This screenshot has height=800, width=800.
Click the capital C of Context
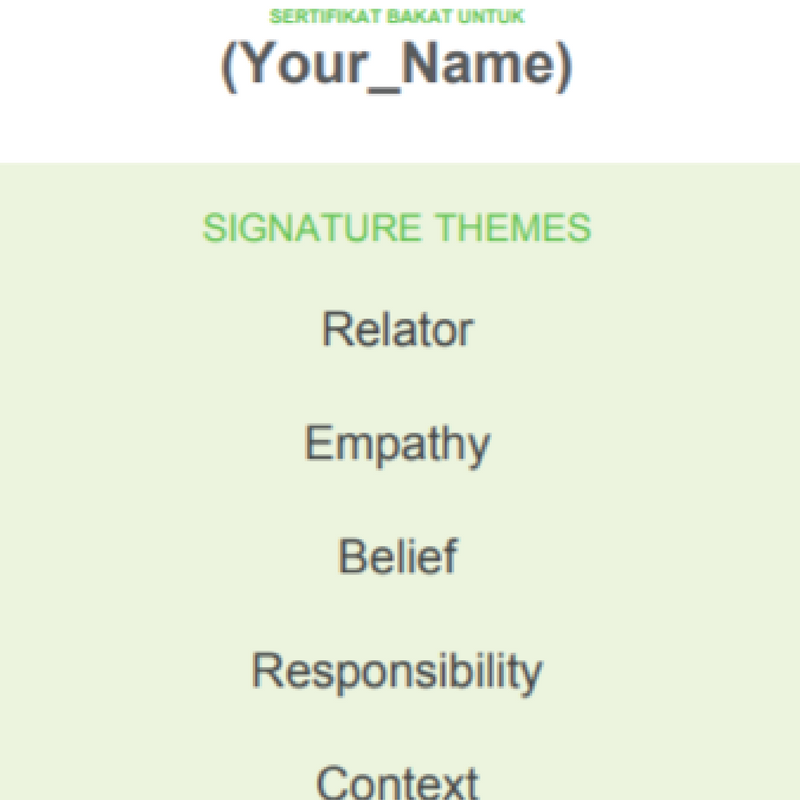332,782
